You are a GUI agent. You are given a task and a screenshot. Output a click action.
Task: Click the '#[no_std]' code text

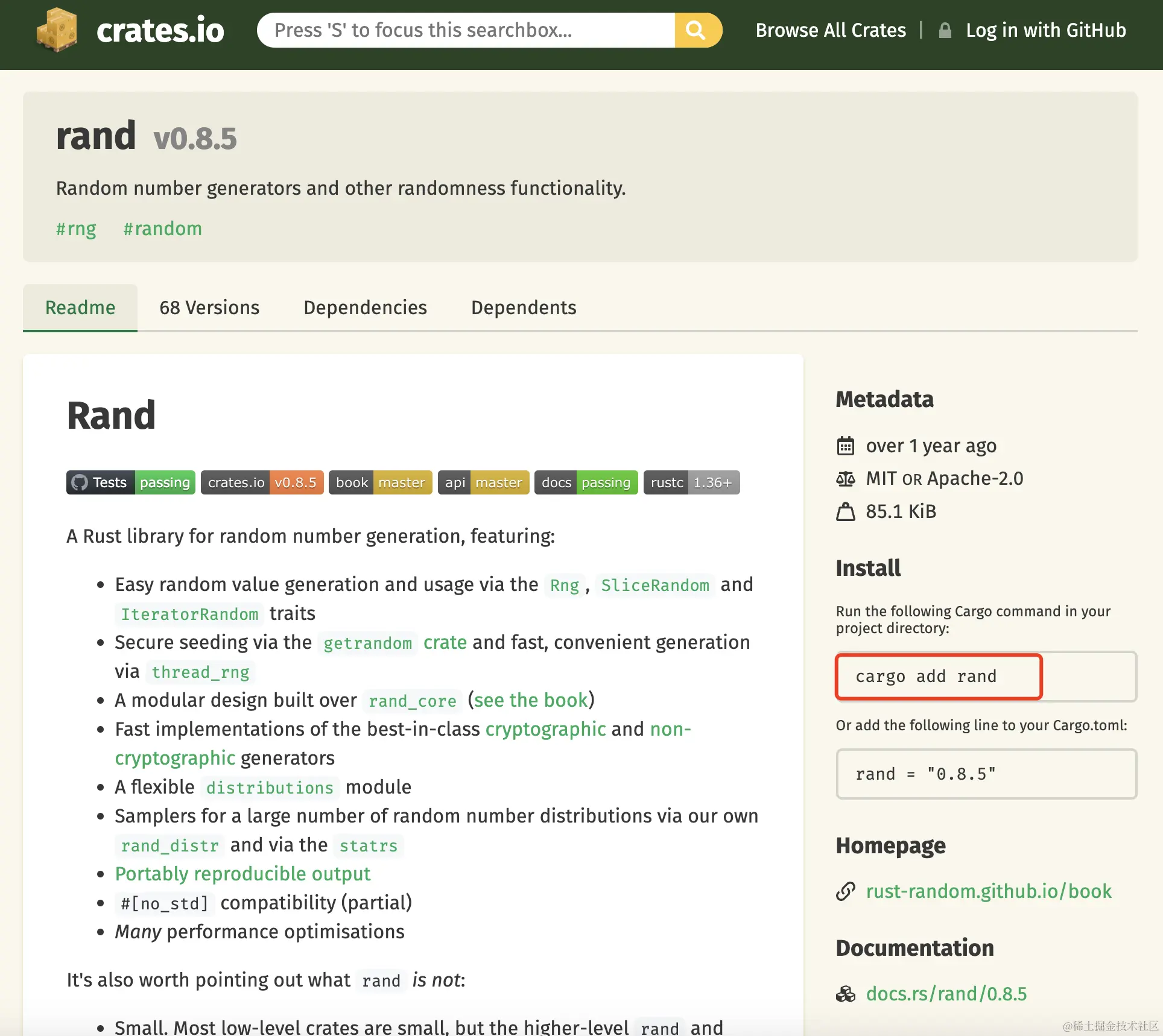click(x=165, y=903)
